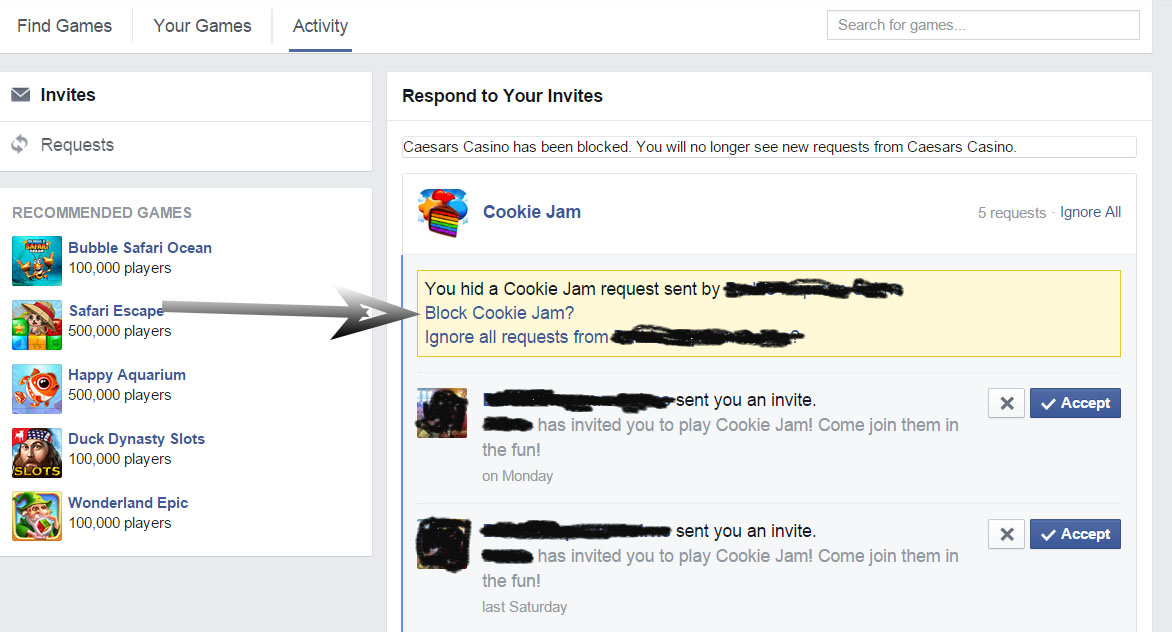
Task: Select the Activity tab
Action: click(320, 26)
